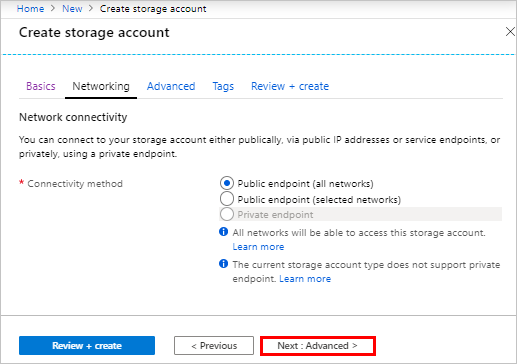Open the Tags tab

tap(223, 86)
